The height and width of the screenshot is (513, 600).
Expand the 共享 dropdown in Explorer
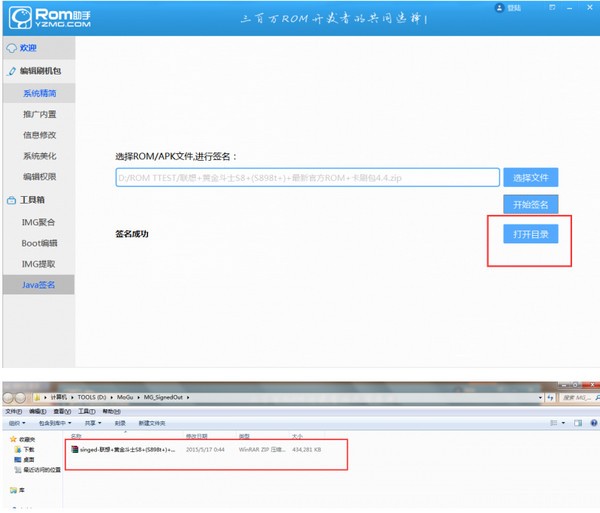93,423
